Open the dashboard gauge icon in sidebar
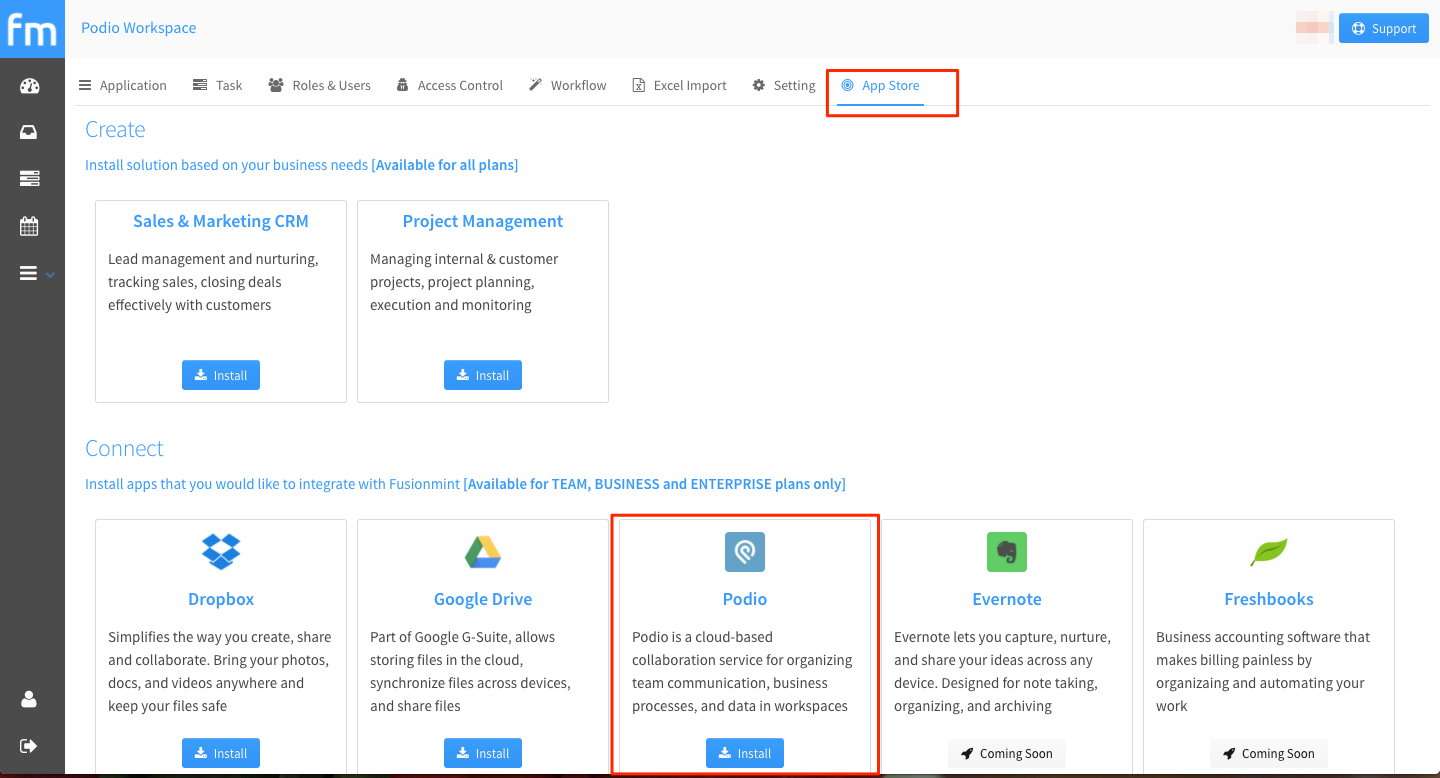 click(x=29, y=86)
